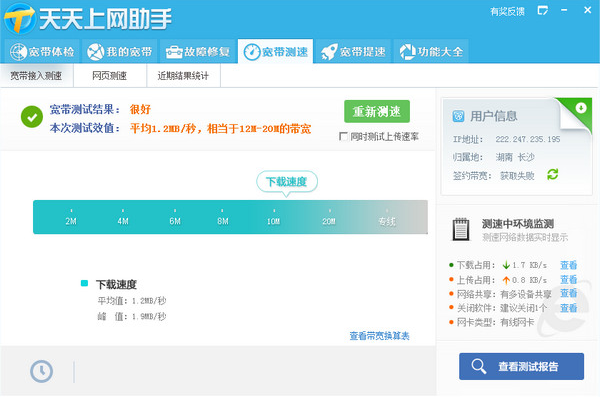Switch to the 网页测速 sub-tab
The image size is (612, 397).
coord(110,76)
